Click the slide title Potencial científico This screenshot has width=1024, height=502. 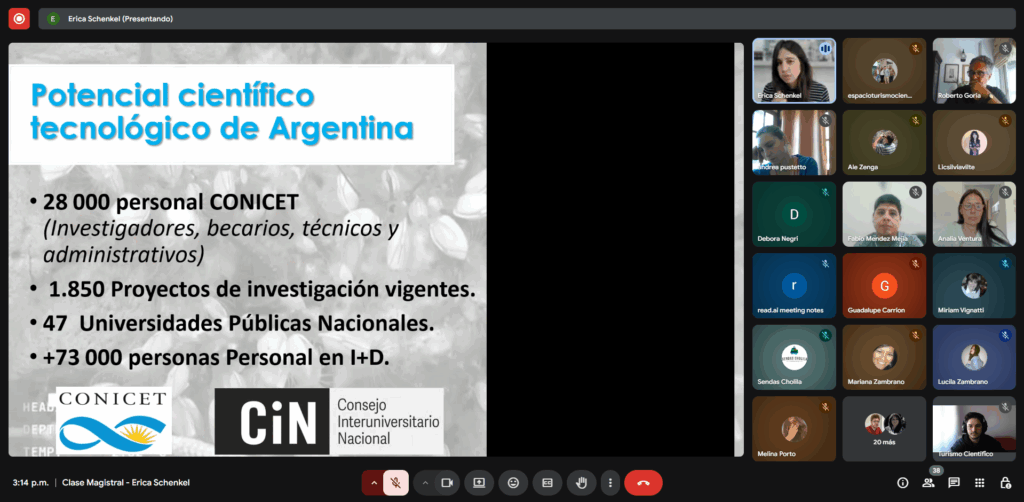tap(222, 112)
